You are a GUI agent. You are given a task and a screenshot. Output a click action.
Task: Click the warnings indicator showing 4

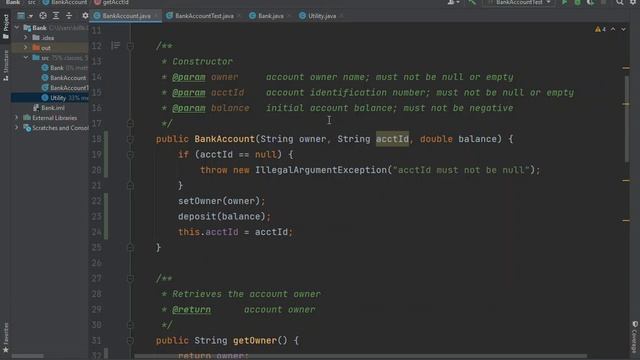pos(600,29)
